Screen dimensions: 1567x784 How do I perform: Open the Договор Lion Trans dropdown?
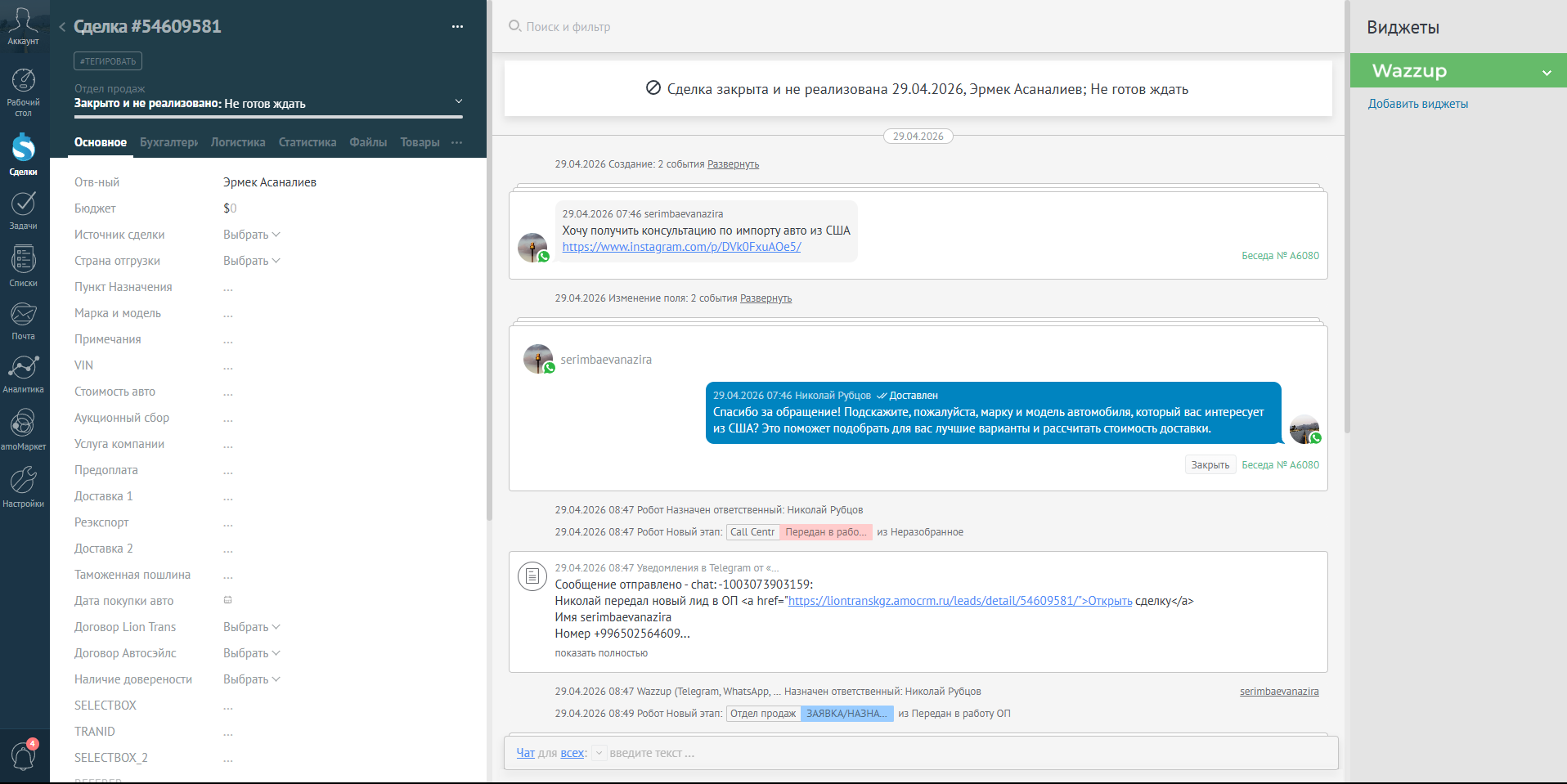pyautogui.click(x=251, y=627)
